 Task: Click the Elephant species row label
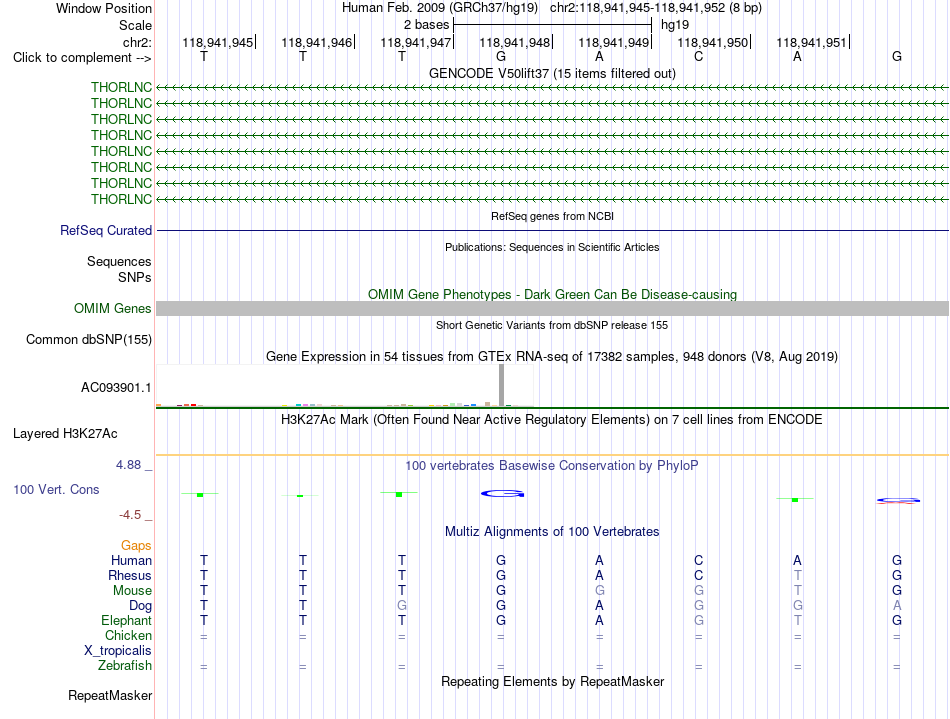pyautogui.click(x=127, y=620)
